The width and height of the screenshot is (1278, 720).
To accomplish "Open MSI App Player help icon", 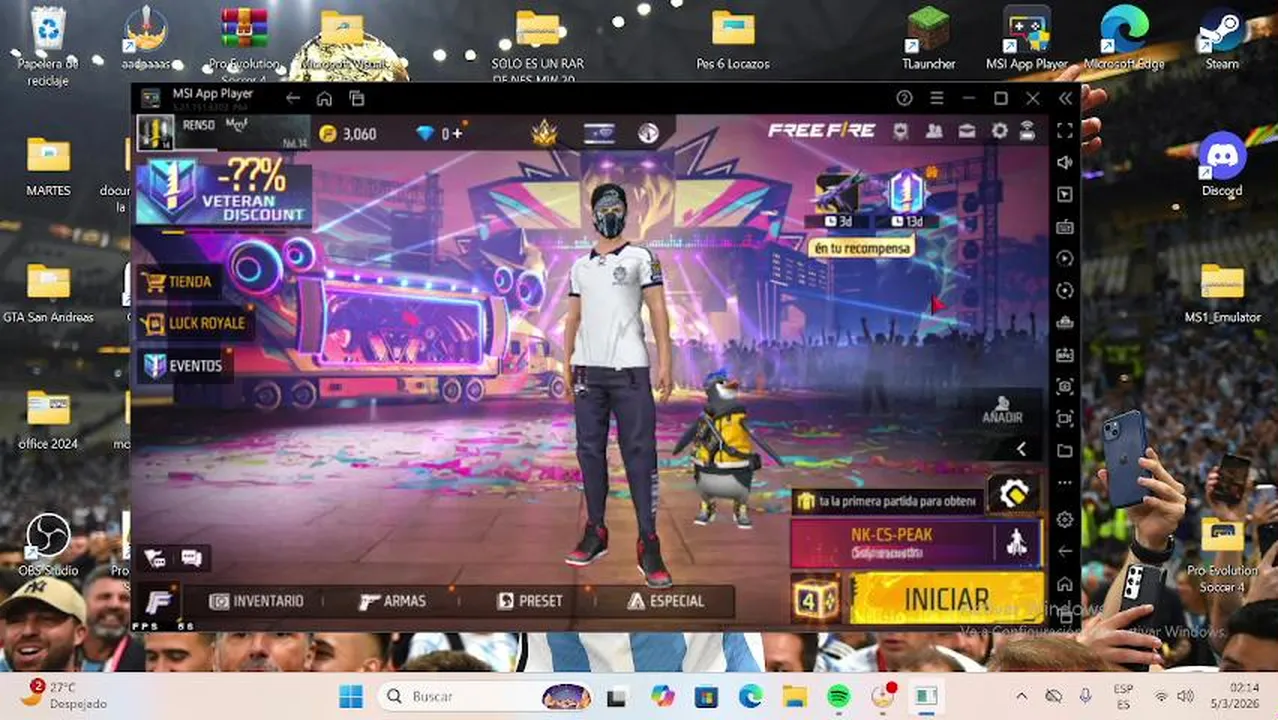I will 904,98.
